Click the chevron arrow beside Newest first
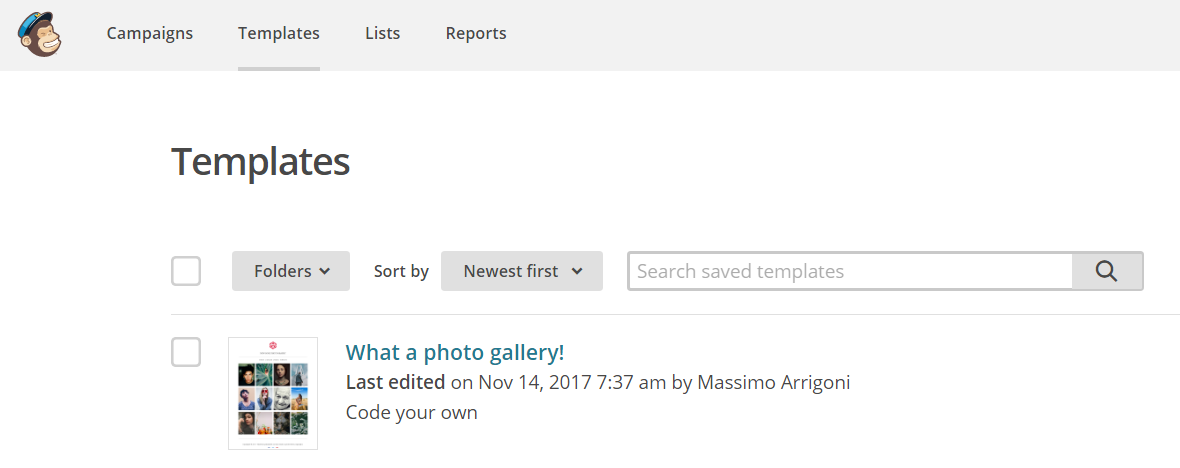 (577, 272)
